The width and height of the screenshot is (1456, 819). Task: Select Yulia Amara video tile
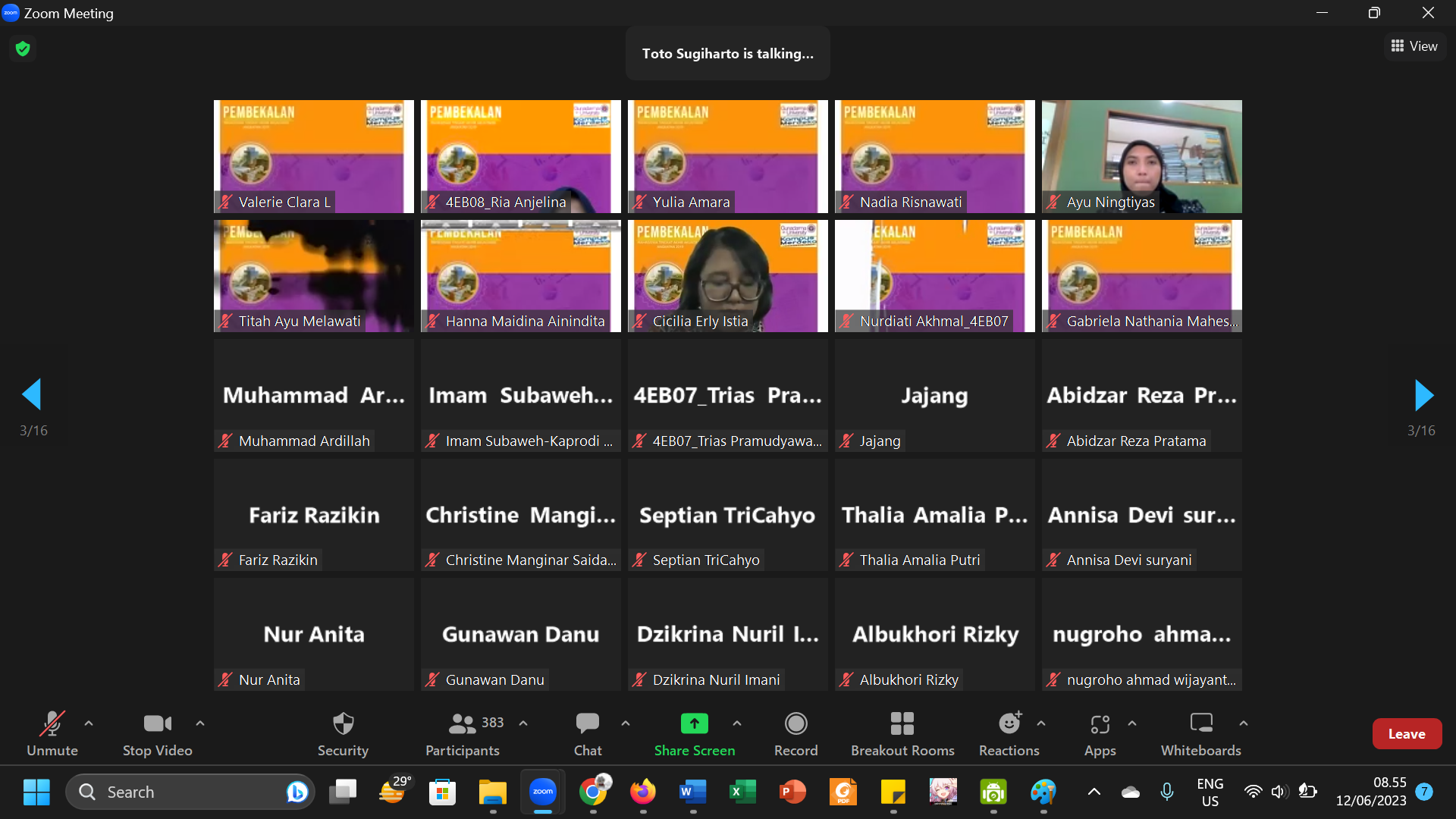pyautogui.click(x=728, y=156)
